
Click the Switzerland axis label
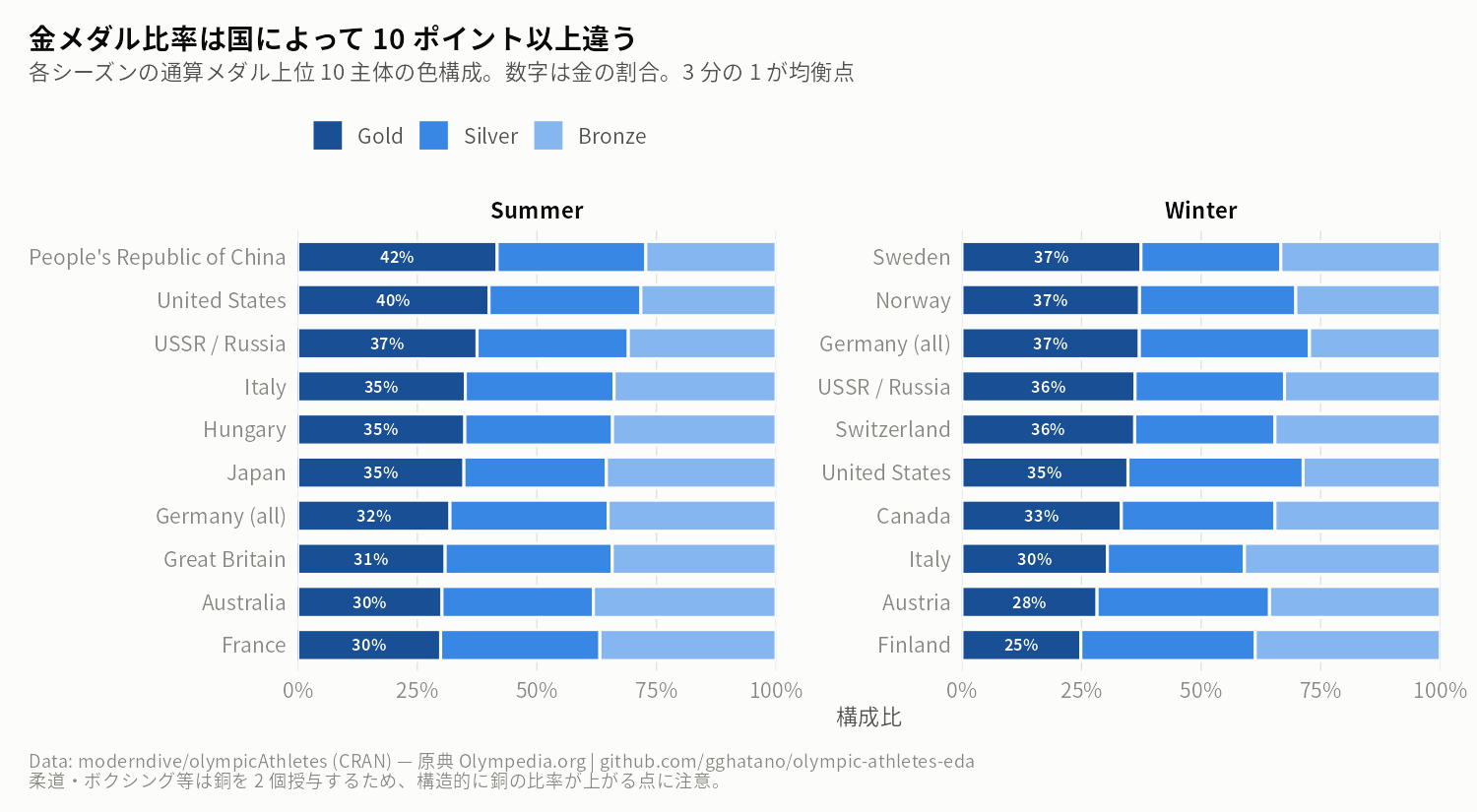pyautogui.click(x=893, y=429)
